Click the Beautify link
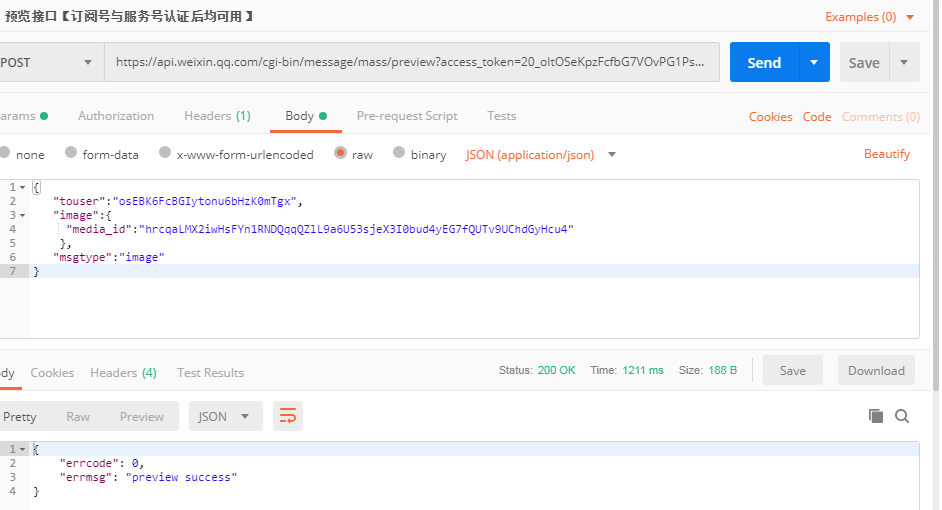Viewport: 942px width, 510px height. [x=887, y=154]
